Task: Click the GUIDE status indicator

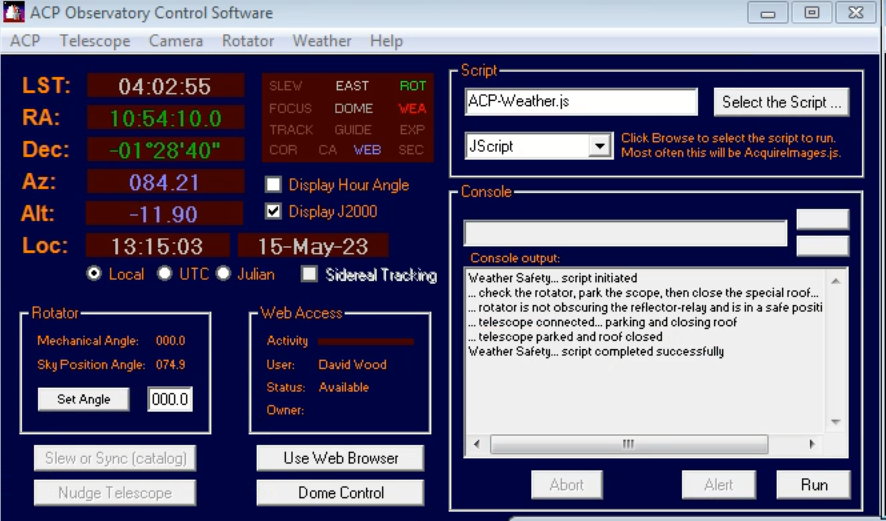Action: [x=353, y=129]
